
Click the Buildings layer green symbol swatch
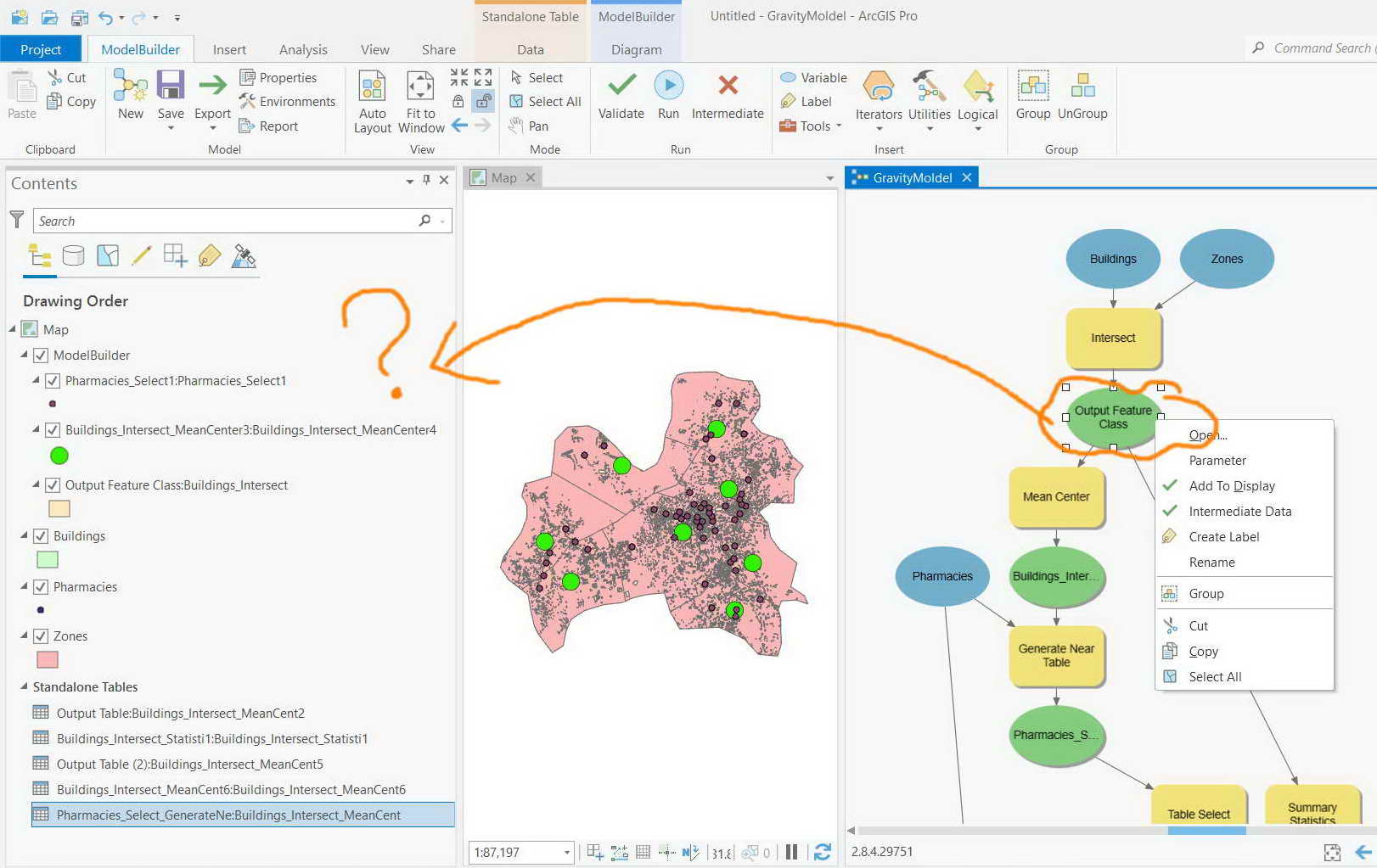point(48,559)
